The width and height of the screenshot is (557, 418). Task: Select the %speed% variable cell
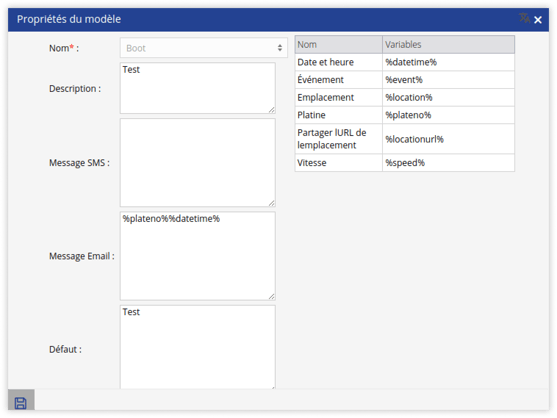click(448, 163)
